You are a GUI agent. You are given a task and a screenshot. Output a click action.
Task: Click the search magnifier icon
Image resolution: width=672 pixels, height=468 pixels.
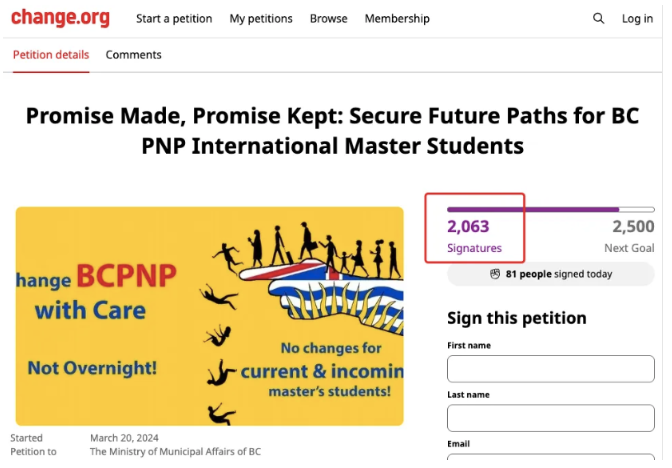[598, 18]
